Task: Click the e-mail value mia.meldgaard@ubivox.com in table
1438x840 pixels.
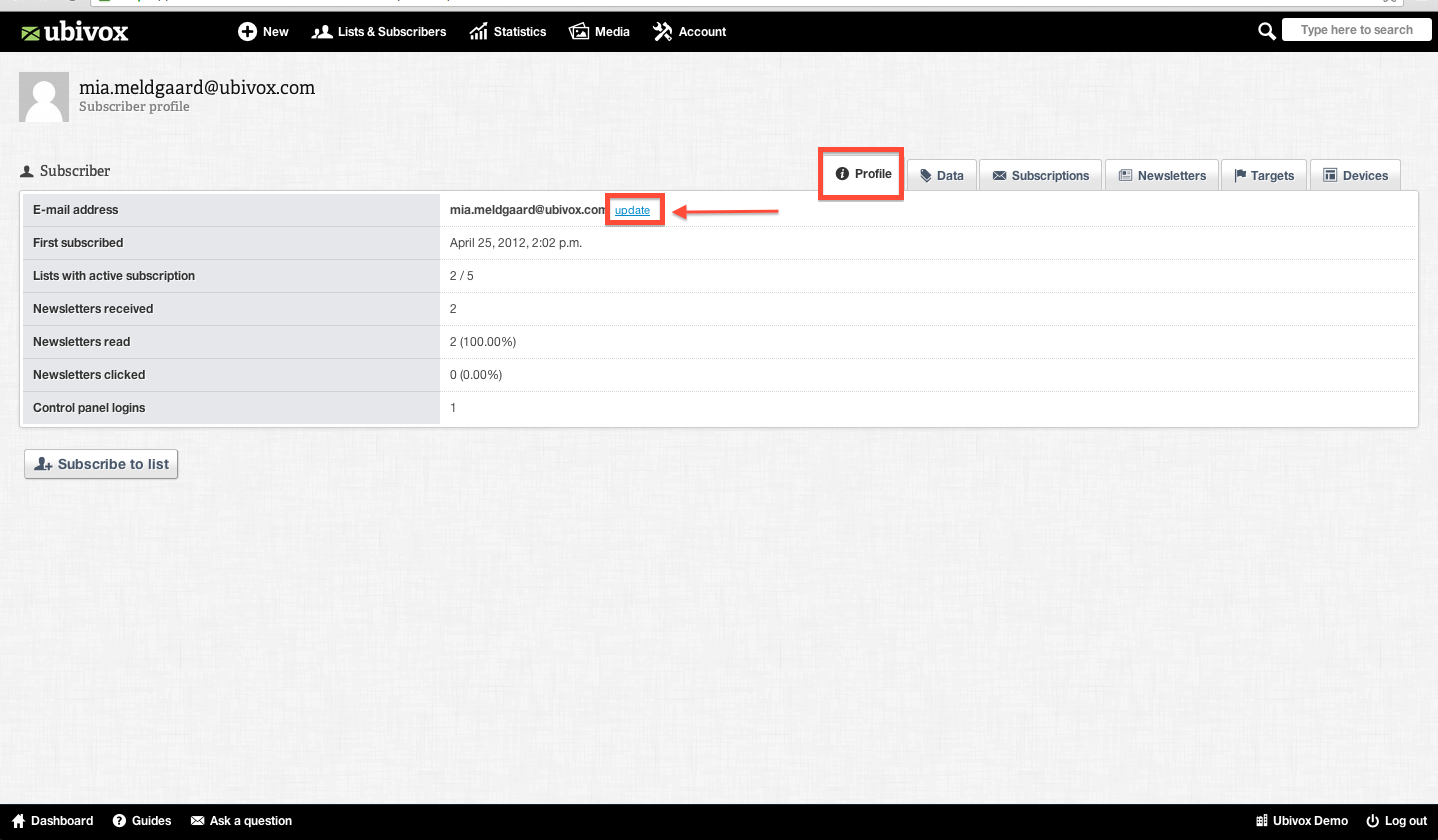Action: pyautogui.click(x=528, y=210)
